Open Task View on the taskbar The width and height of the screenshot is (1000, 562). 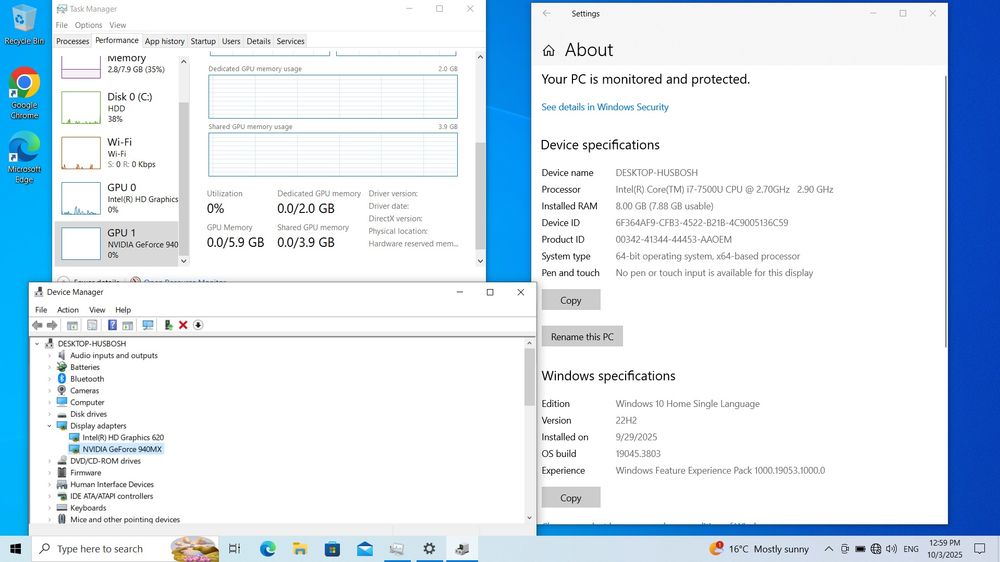tap(235, 549)
